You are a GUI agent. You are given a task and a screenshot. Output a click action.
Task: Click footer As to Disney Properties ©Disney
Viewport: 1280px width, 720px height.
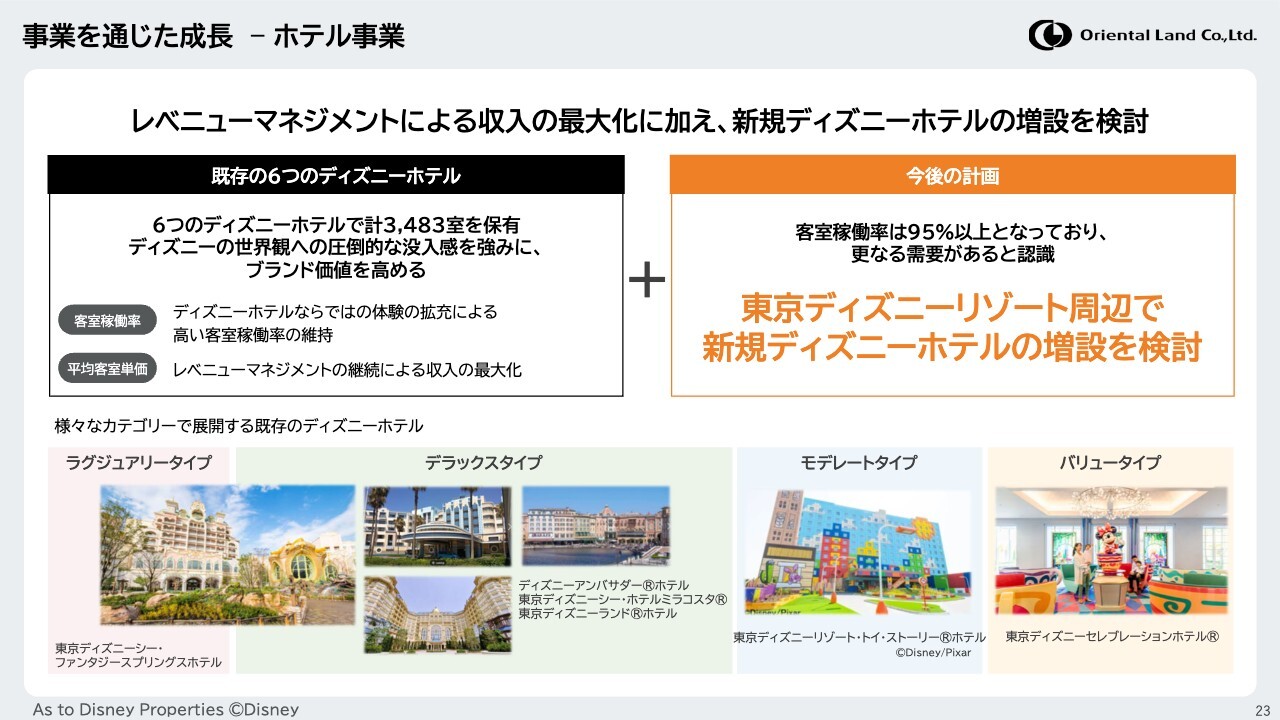[166, 709]
